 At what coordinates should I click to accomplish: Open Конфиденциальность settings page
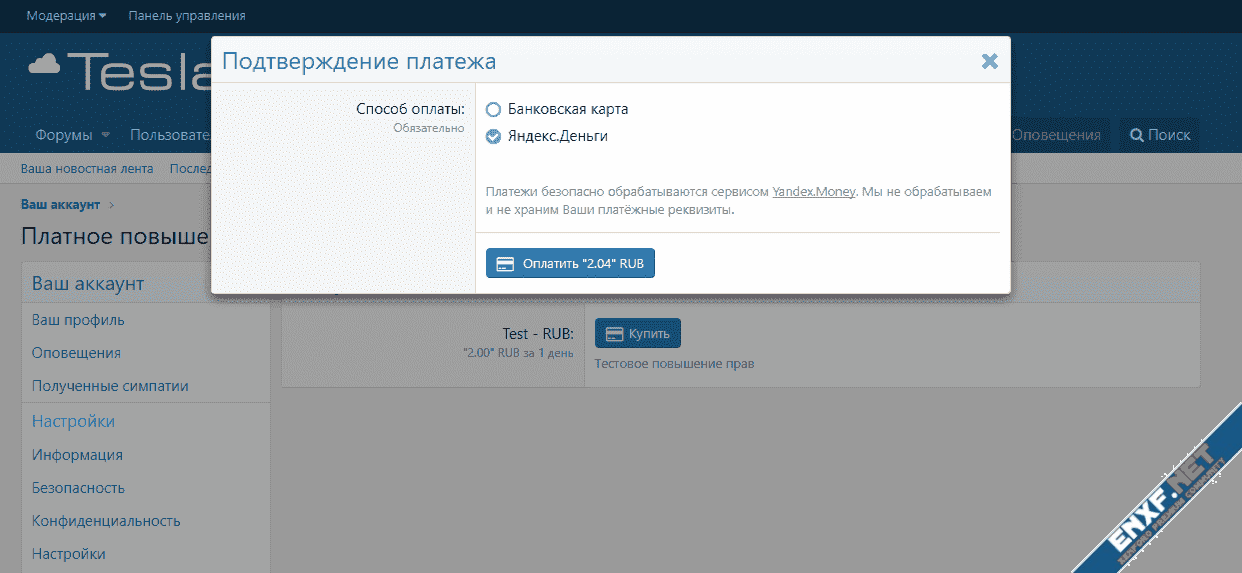[105, 521]
